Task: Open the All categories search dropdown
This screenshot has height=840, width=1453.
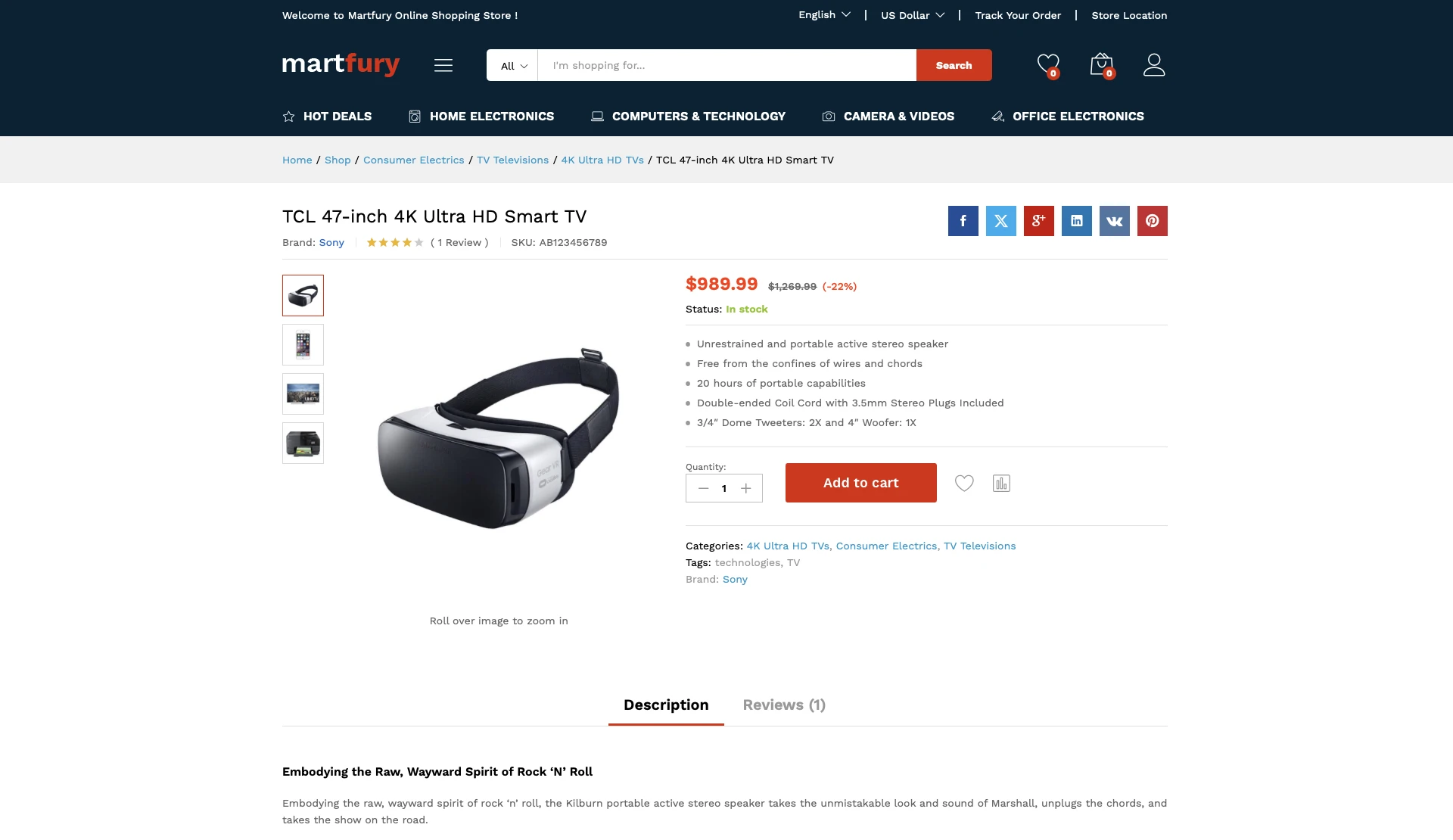Action: coord(513,66)
